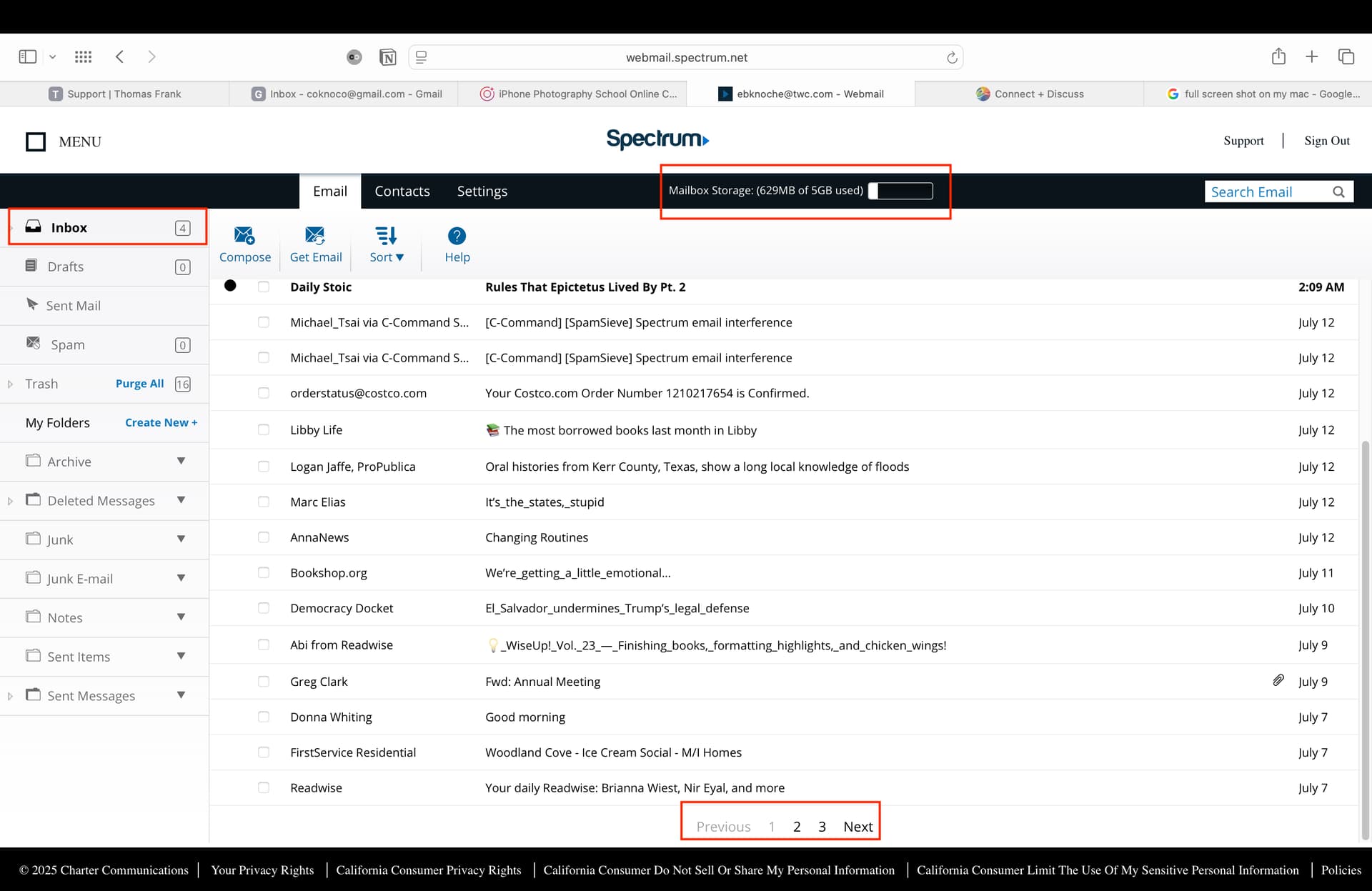Click the Notes folder icon
This screenshot has height=891, width=1372.
[33, 616]
